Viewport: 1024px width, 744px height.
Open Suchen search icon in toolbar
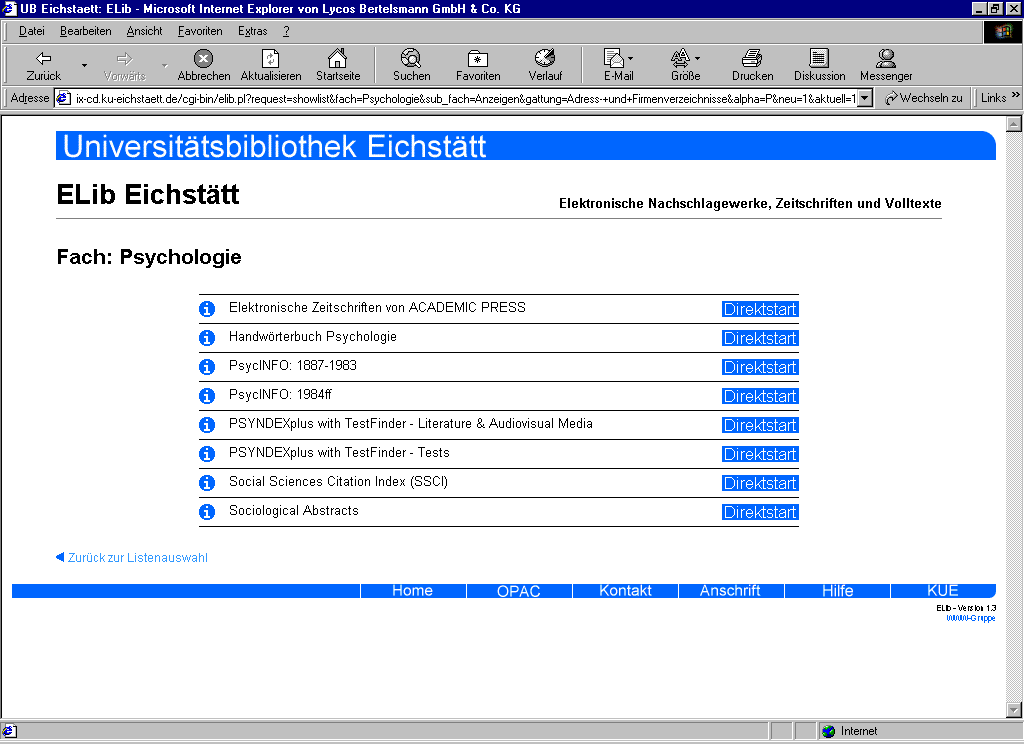[x=411, y=59]
